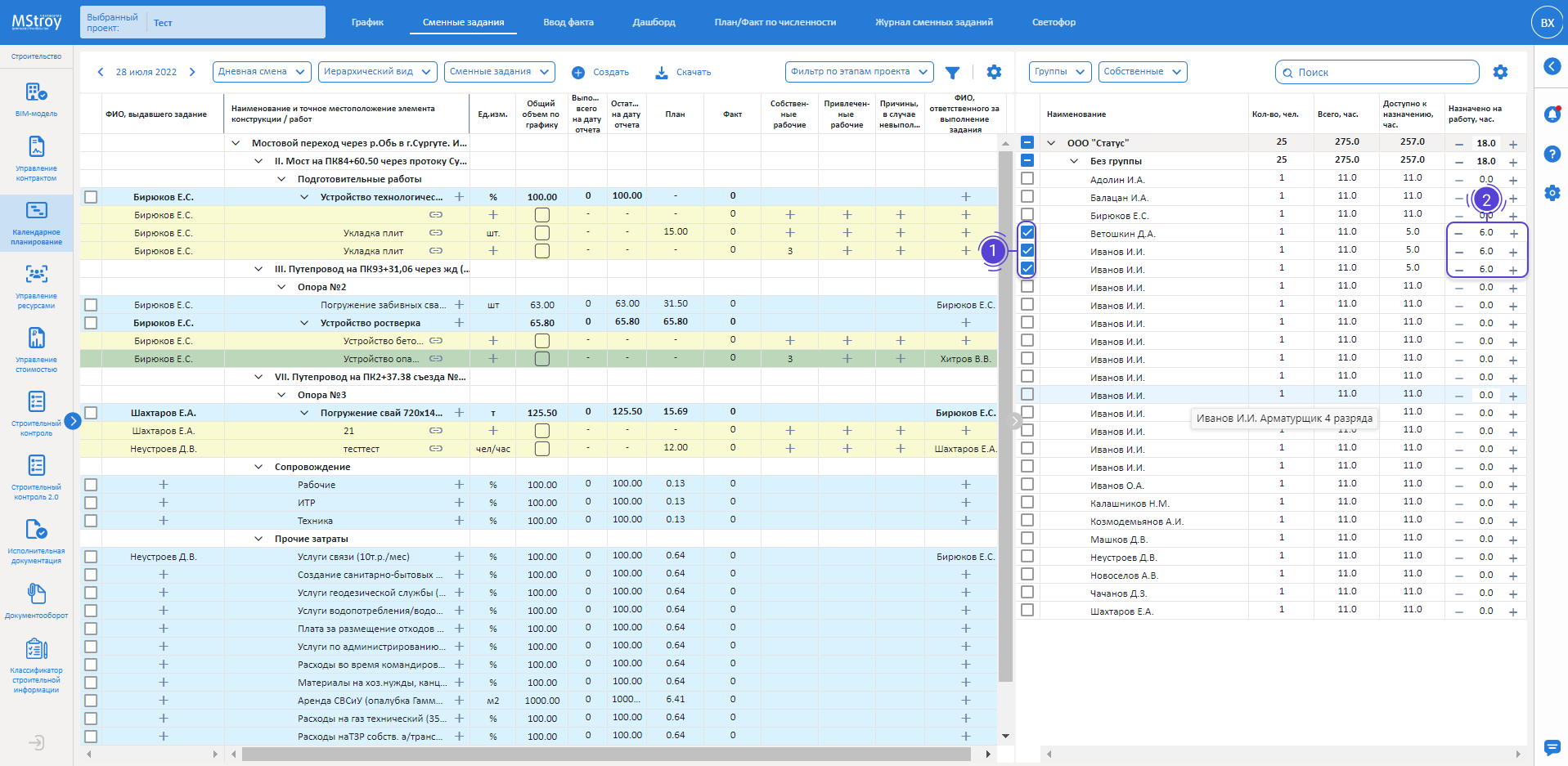Check row checkbox for Погружение забивных свай
The width and height of the screenshot is (1568, 766).
91,305
